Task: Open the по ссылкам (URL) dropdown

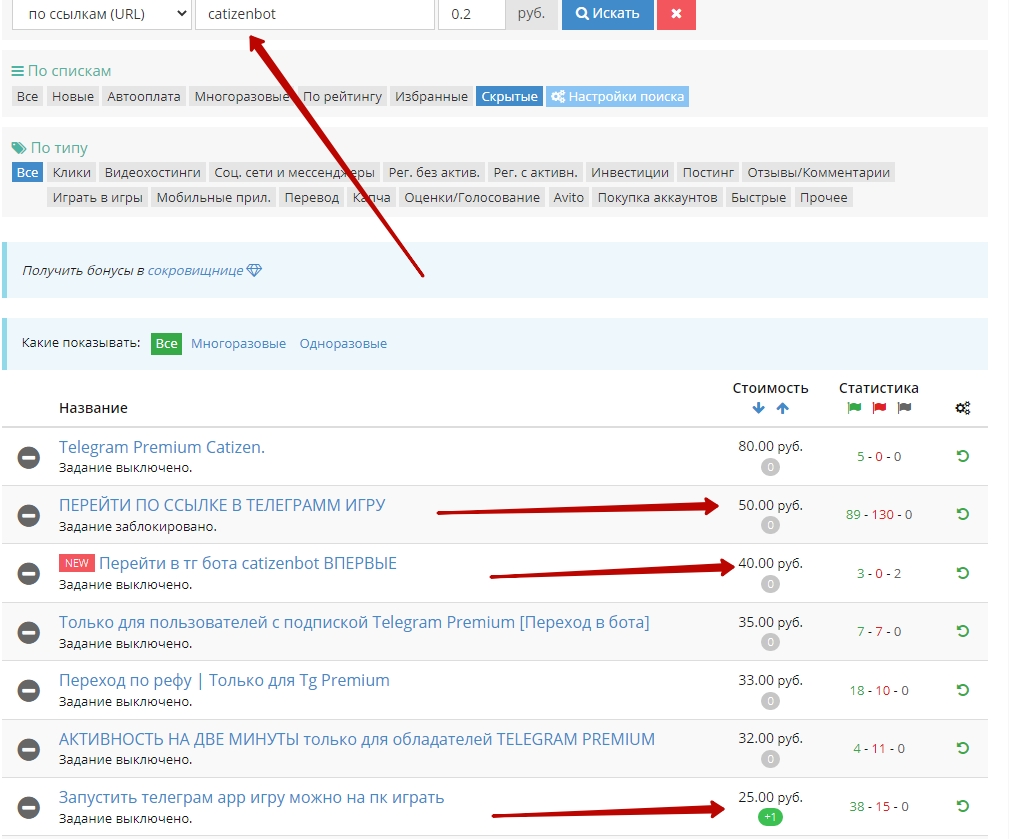Action: point(102,14)
